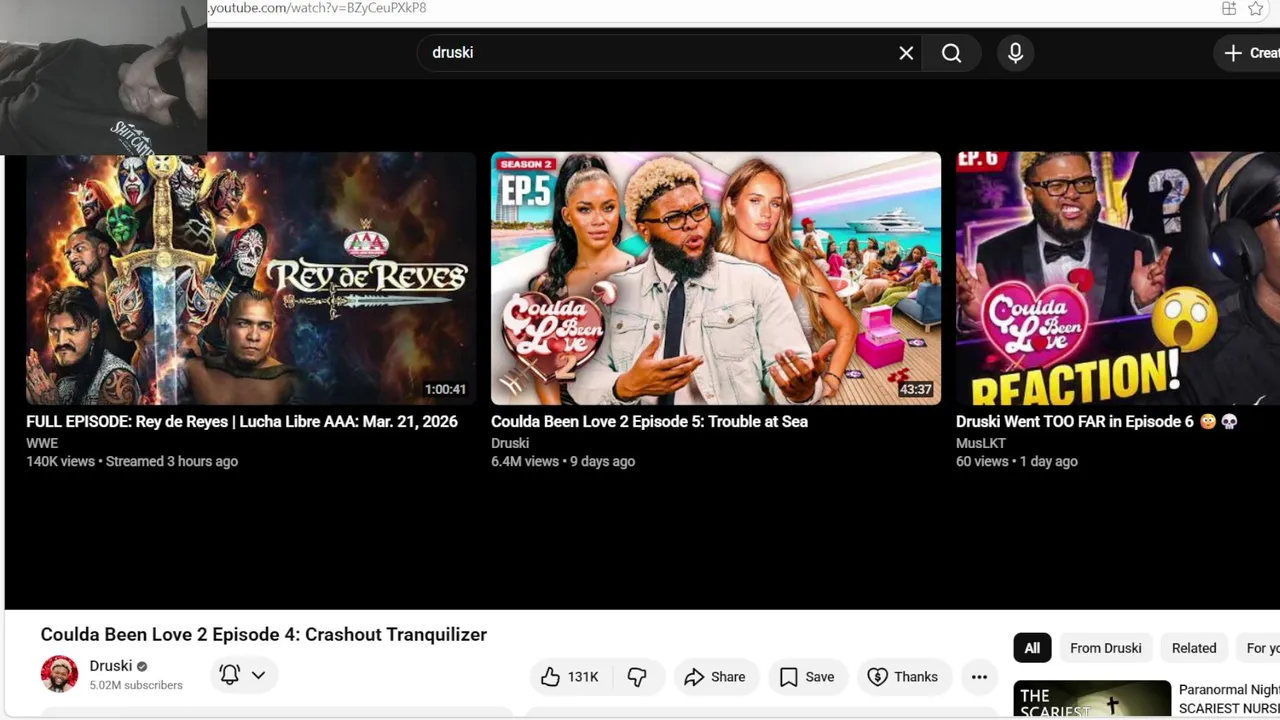Screen dimensions: 1280x720
Task: Clear the druski search text
Action: 906,53
